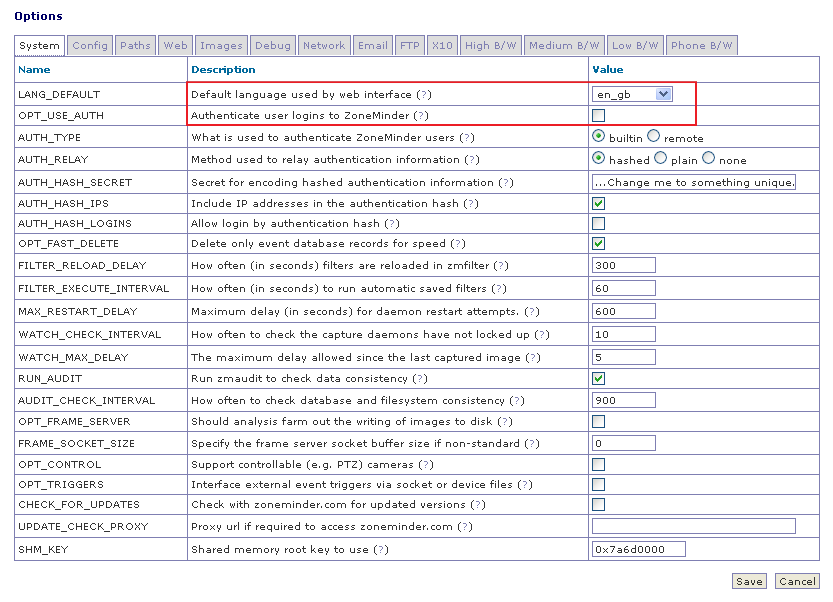Open help (?) for AUDIT_CHECK_INTERVAL
Image resolution: width=833 pixels, height=602 pixels.
pyautogui.click(x=517, y=401)
